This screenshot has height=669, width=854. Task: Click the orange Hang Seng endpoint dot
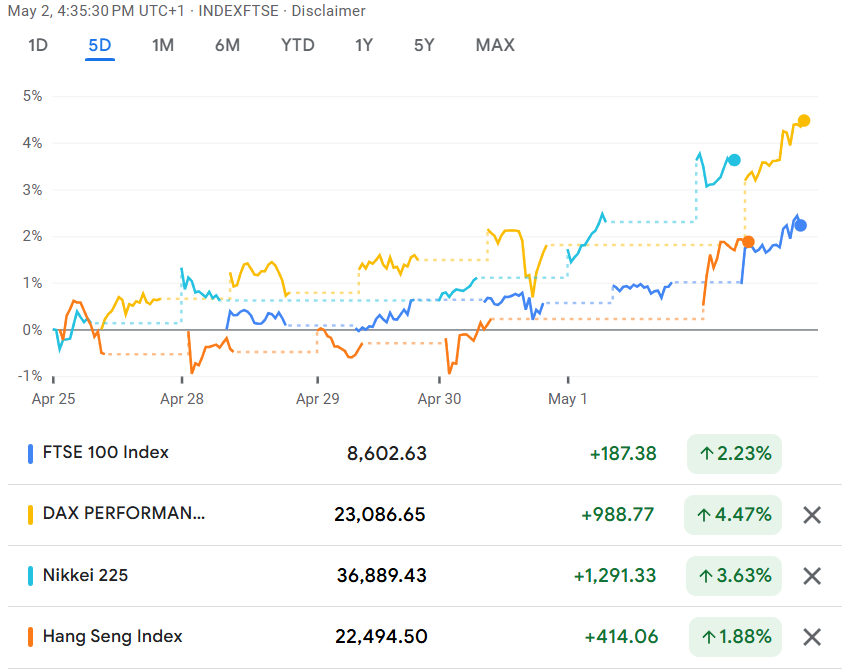click(748, 242)
